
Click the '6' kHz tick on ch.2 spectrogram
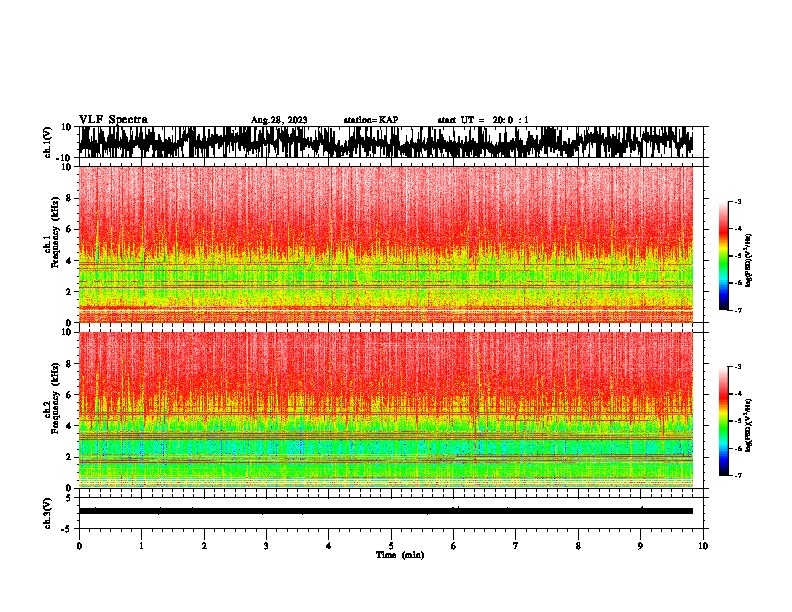pyautogui.click(x=70, y=395)
